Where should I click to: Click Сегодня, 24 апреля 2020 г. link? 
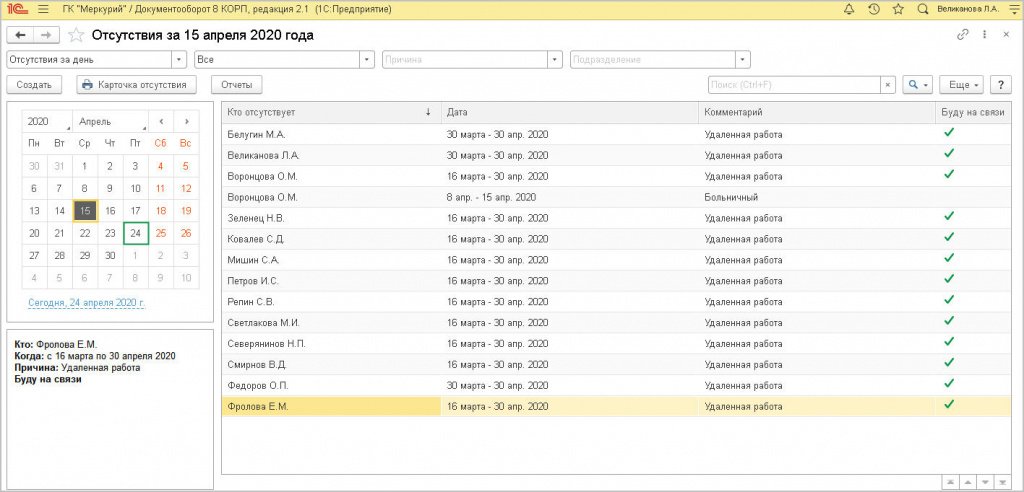(x=86, y=302)
